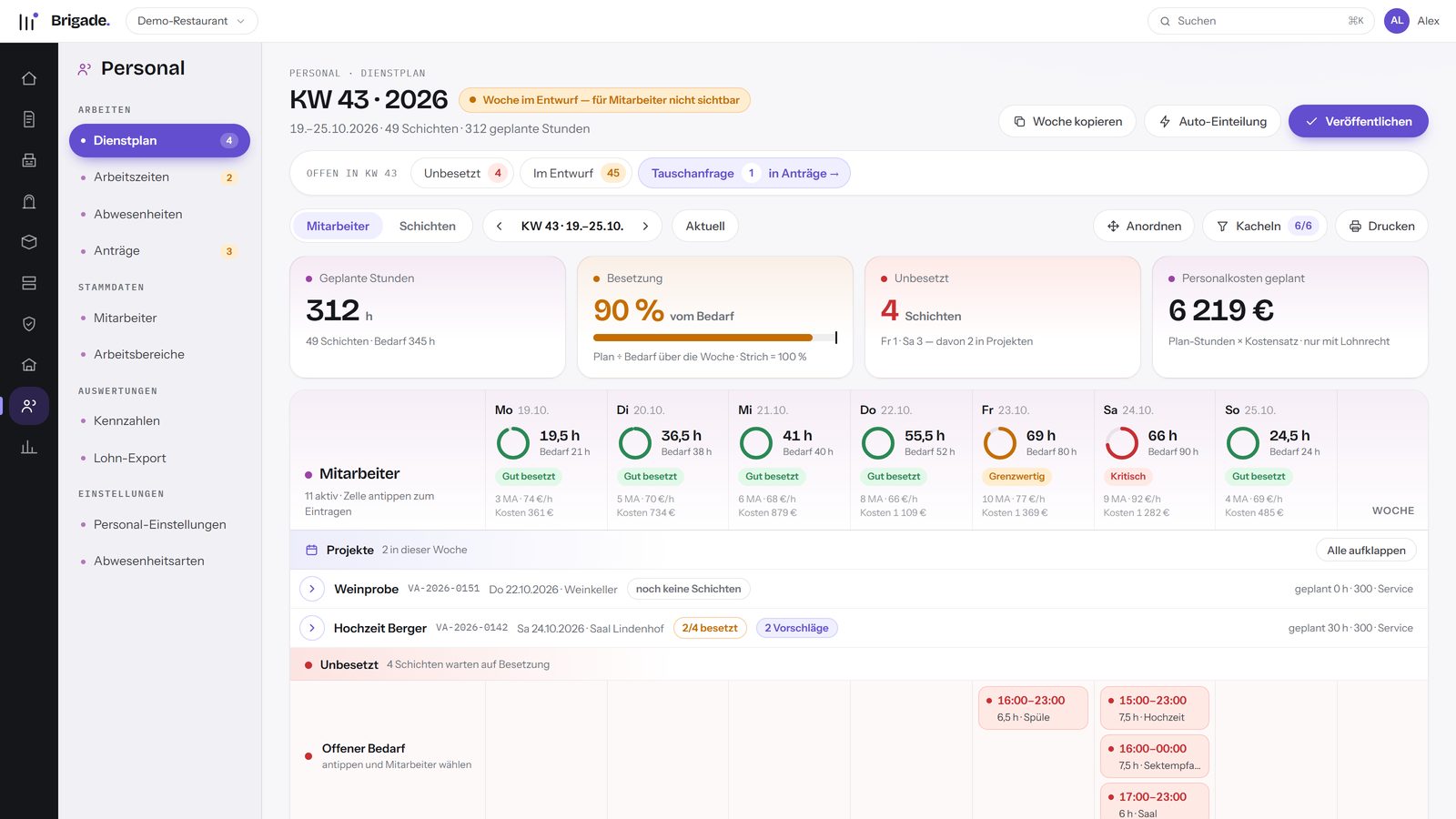
Task: Switch to Schichten view tab
Action: click(x=428, y=226)
